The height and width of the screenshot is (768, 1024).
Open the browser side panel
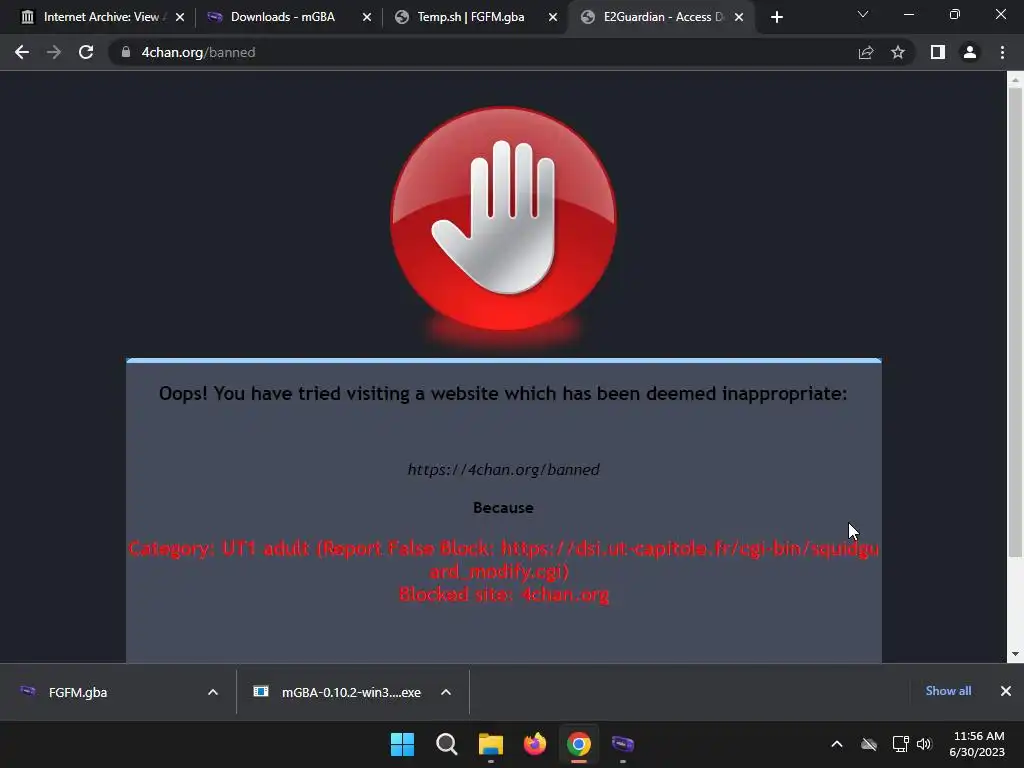click(938, 52)
